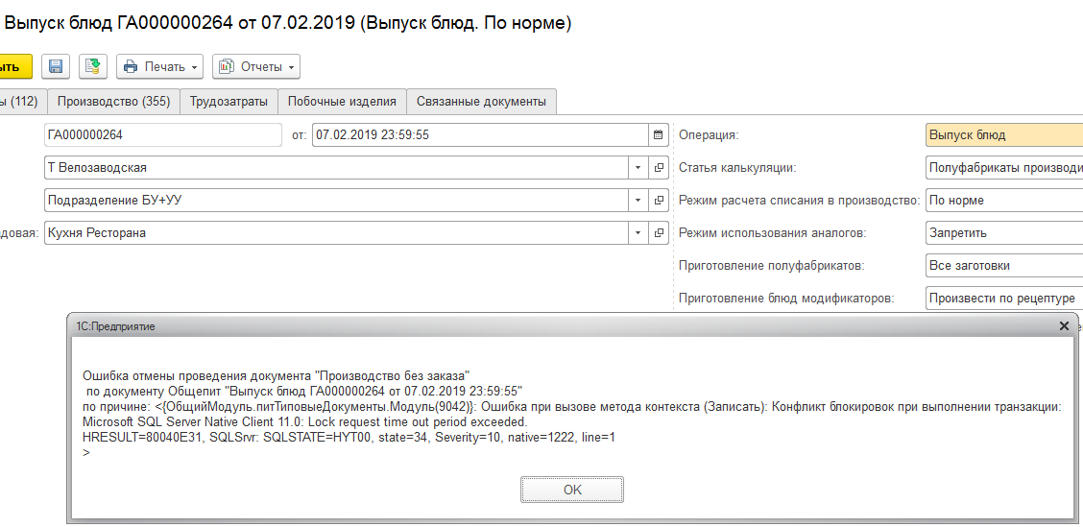Open the Отчеты dropdown menu
The width and height of the screenshot is (1083, 527).
(256, 66)
